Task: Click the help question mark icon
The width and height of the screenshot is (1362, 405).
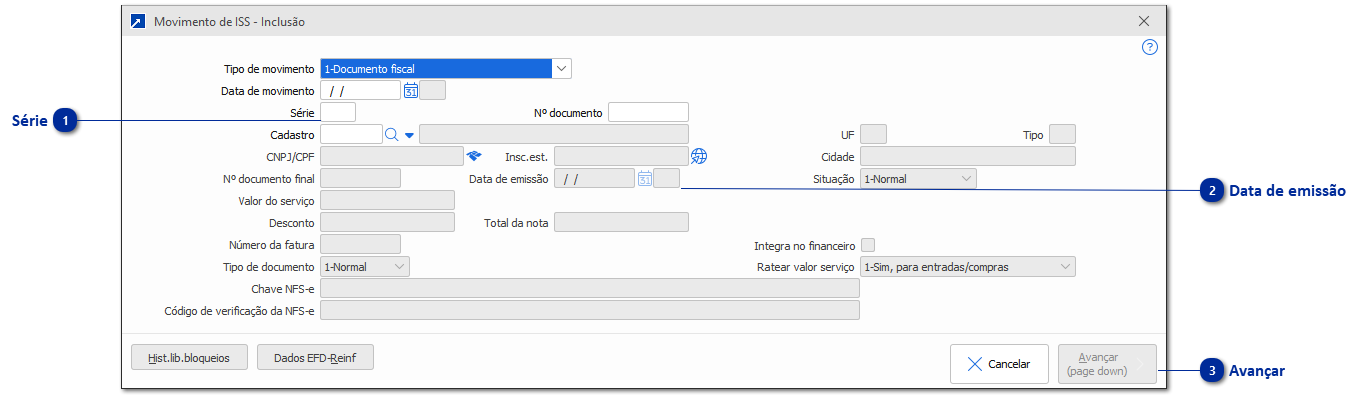Action: pyautogui.click(x=1150, y=47)
